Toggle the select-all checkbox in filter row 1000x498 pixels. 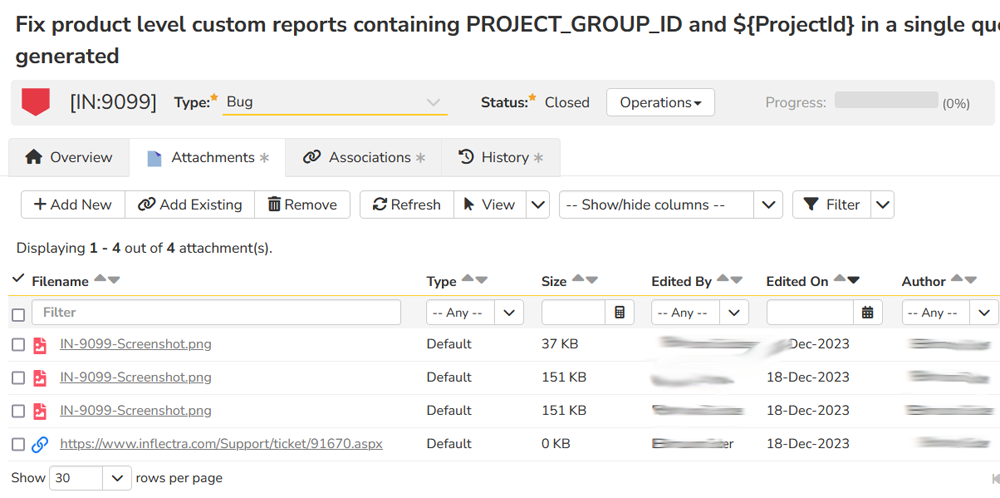[x=18, y=314]
